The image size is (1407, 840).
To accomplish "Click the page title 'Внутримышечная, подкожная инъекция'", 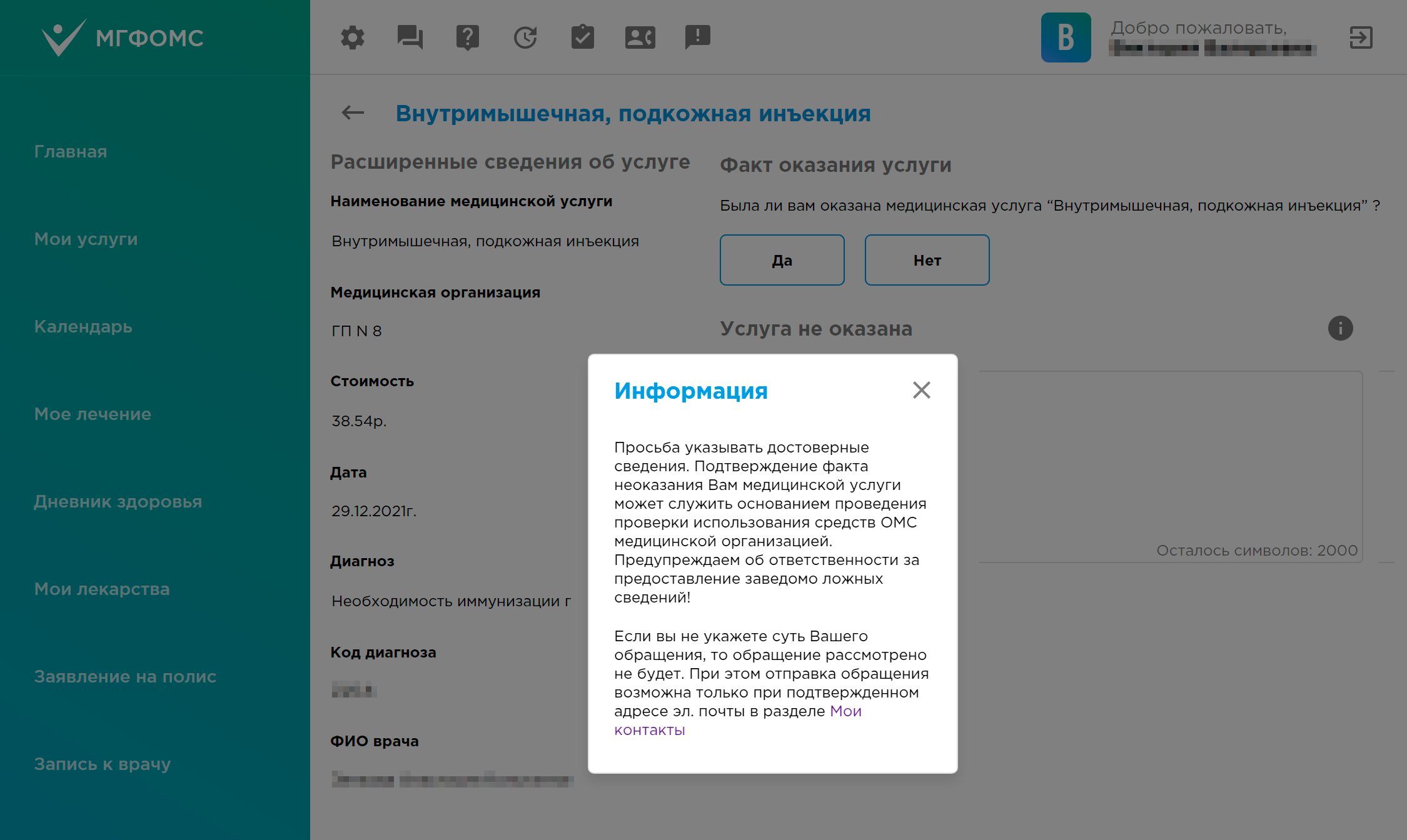I will tap(633, 114).
